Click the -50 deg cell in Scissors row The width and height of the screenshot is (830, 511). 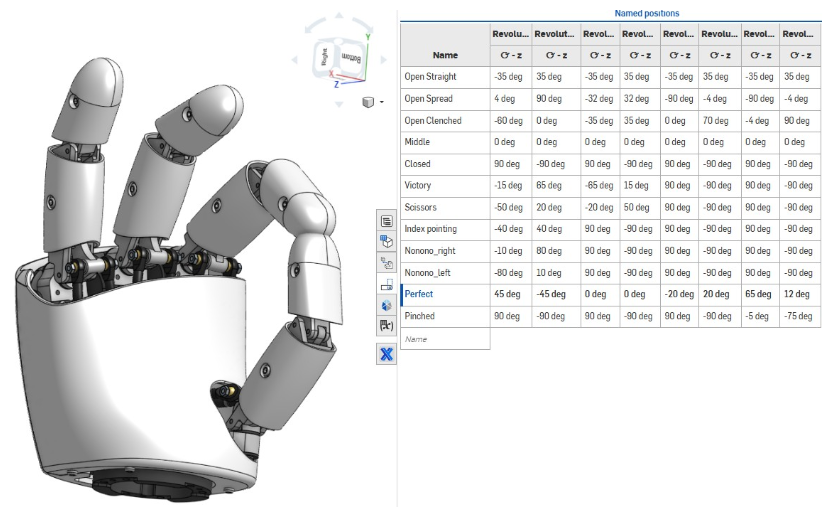pos(511,207)
